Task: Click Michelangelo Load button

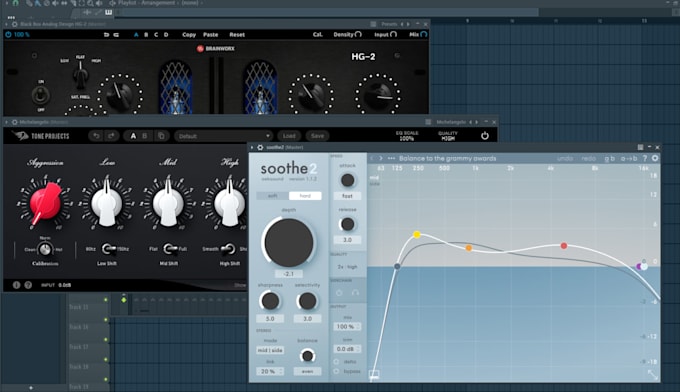Action: click(x=289, y=136)
